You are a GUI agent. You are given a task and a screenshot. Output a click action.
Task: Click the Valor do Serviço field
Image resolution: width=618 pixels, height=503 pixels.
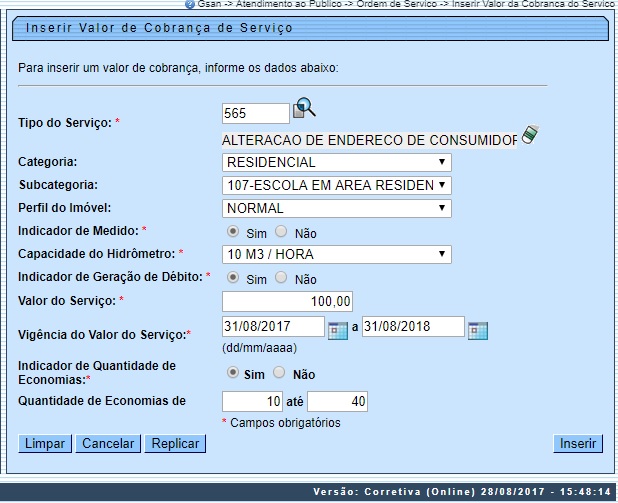click(287, 301)
